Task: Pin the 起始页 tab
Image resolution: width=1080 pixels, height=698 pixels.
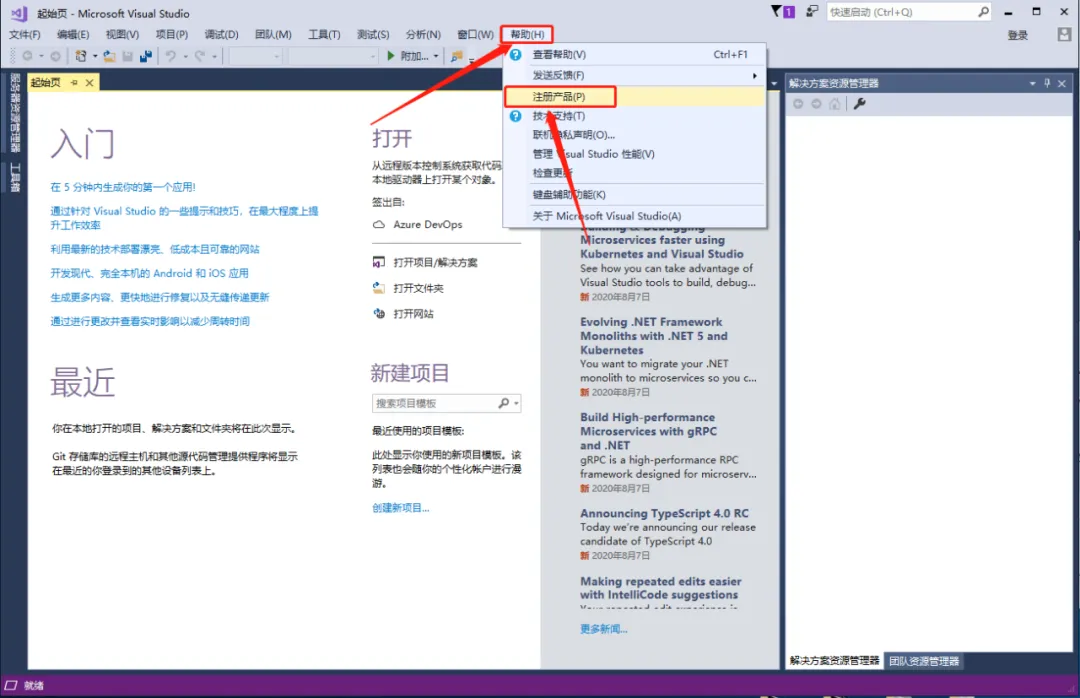Action: pos(74,83)
